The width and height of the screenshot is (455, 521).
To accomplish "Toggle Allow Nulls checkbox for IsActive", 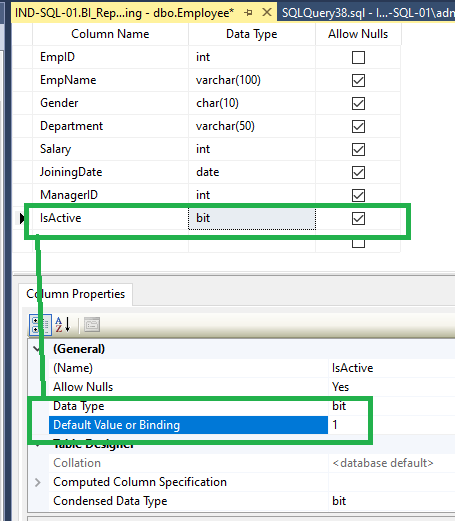I will 358,218.
